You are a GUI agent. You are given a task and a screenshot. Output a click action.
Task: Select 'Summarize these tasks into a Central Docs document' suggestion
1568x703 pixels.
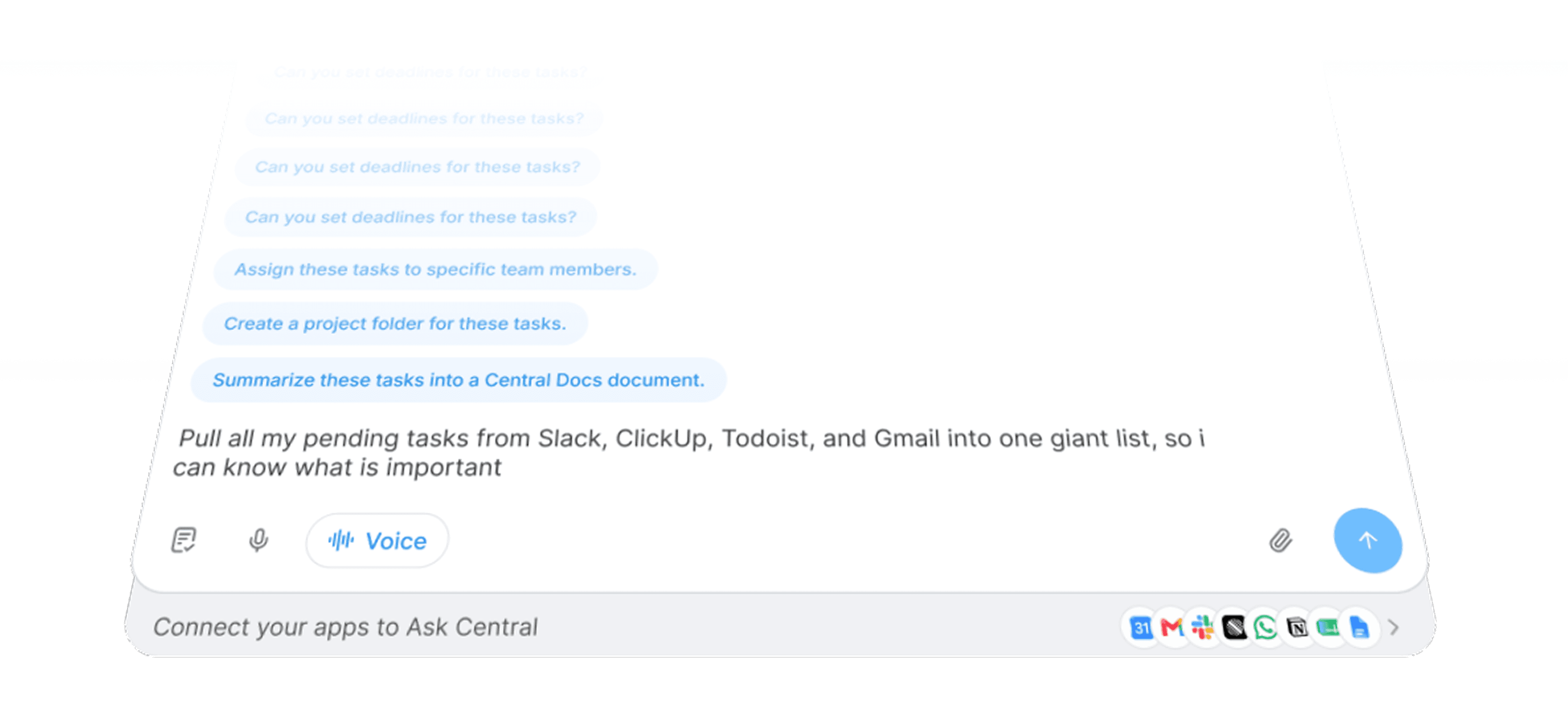tap(459, 380)
